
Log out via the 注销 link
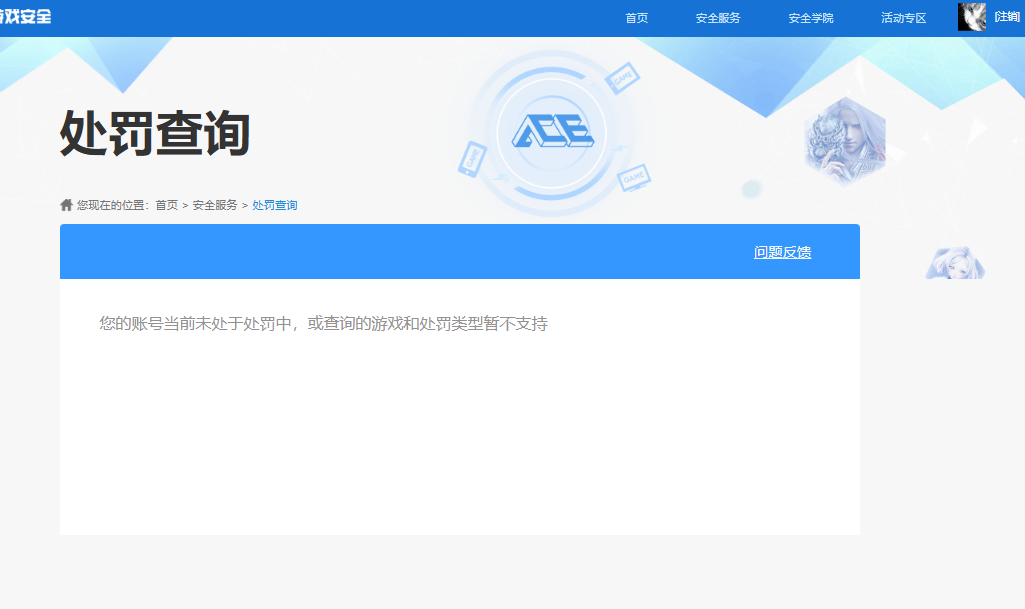(1006, 17)
